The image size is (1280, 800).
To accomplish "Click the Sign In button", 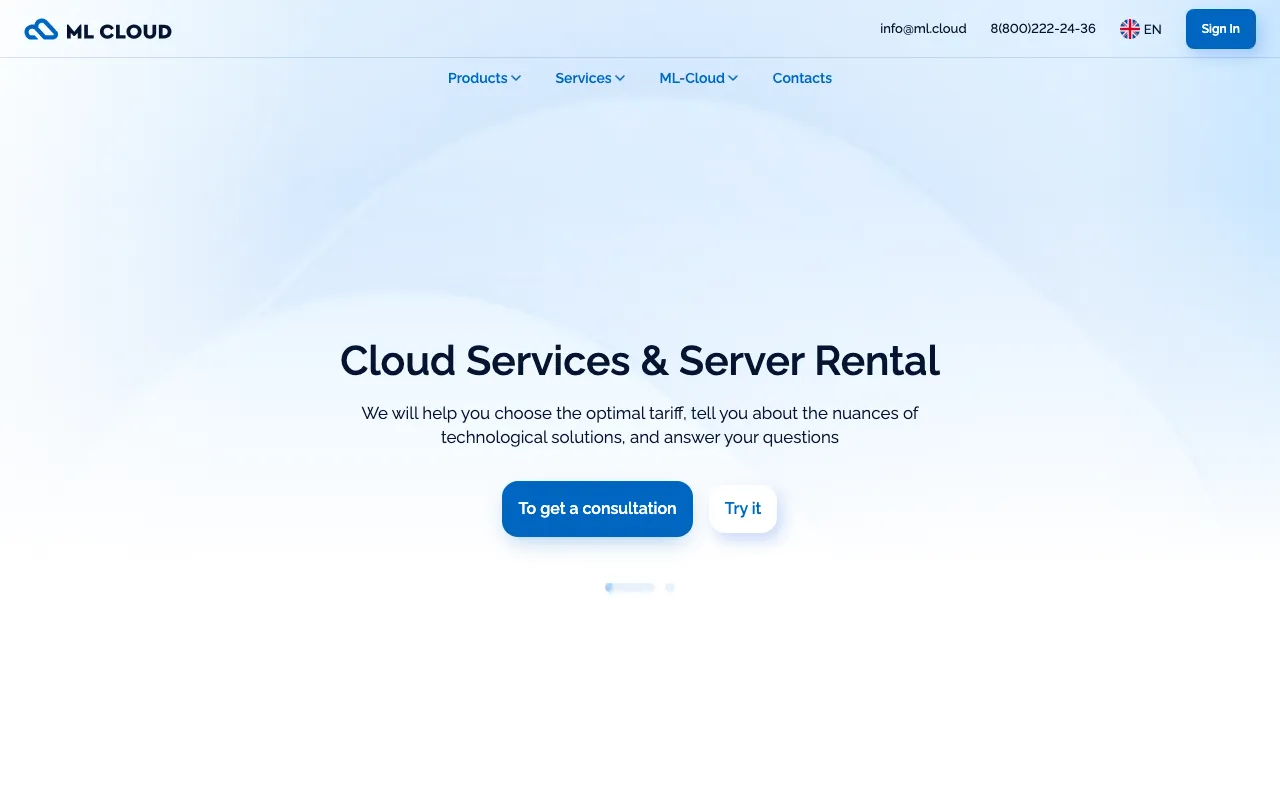I will 1220,29.
